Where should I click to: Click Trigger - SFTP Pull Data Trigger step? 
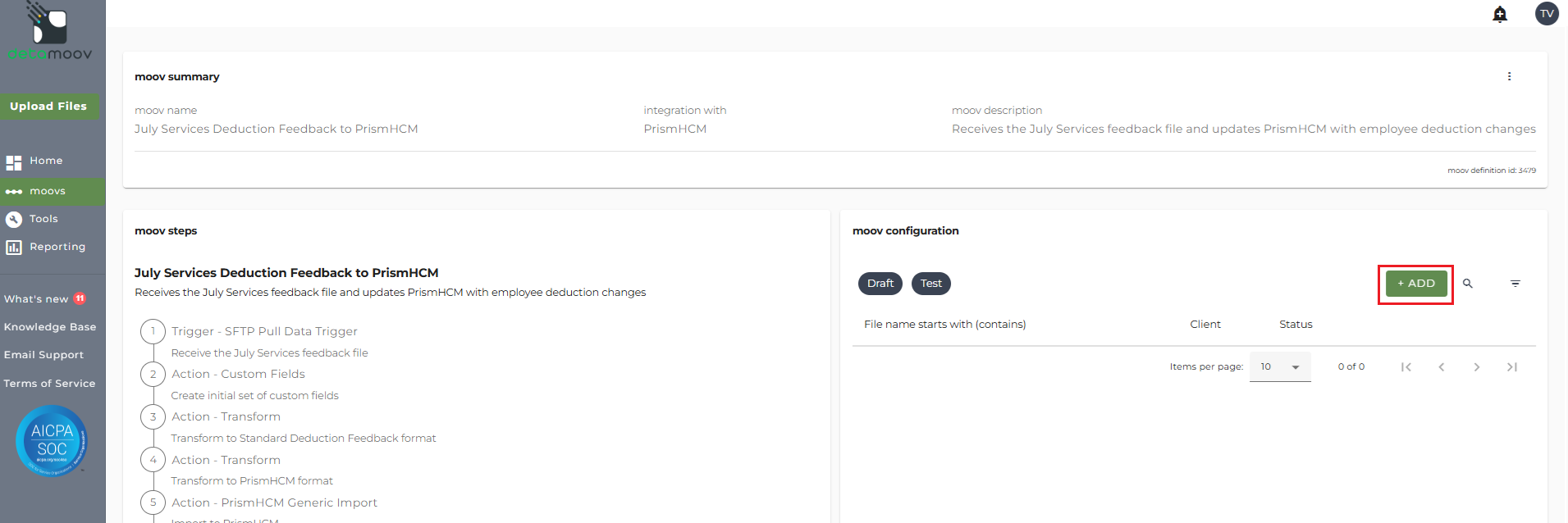pyautogui.click(x=264, y=331)
